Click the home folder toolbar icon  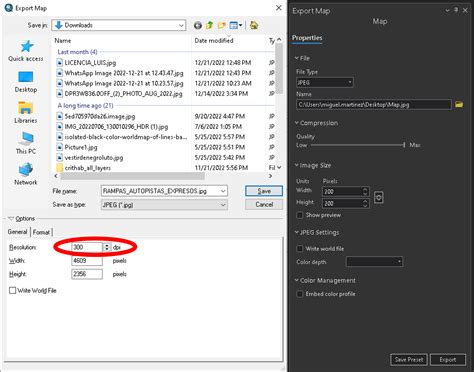(254, 25)
